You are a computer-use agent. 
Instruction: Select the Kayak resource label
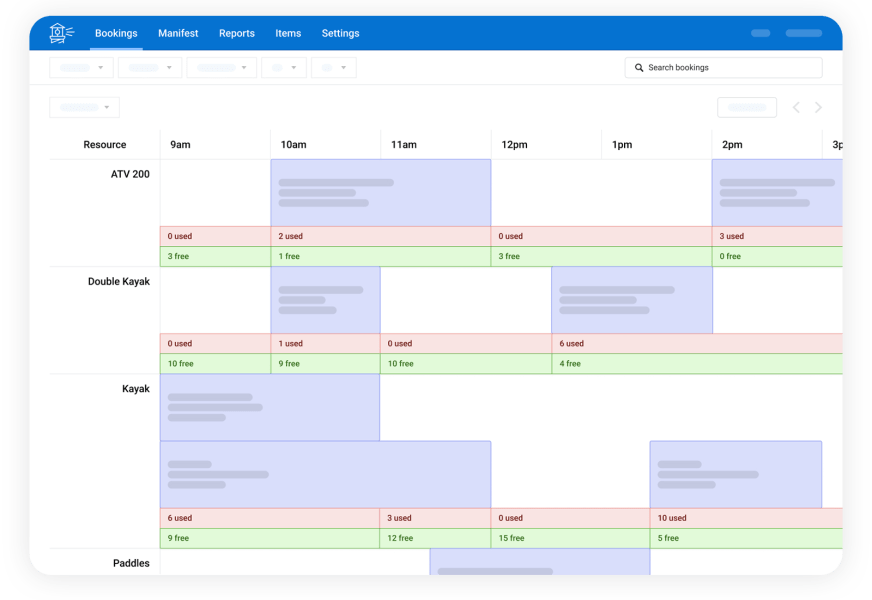[x=136, y=389]
